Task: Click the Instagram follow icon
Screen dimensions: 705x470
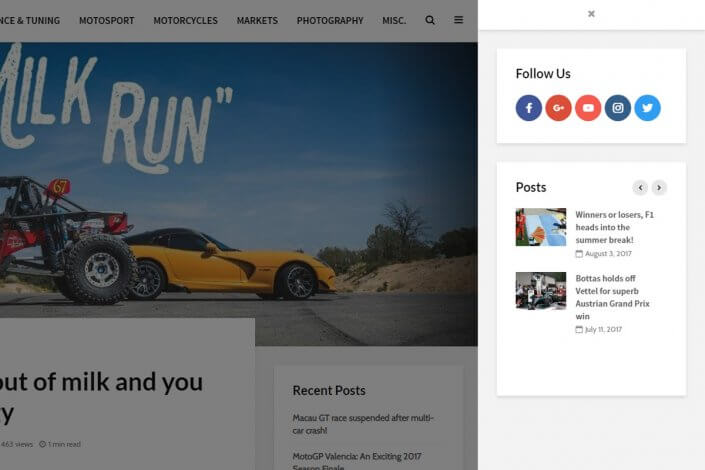Action: pyautogui.click(x=618, y=108)
